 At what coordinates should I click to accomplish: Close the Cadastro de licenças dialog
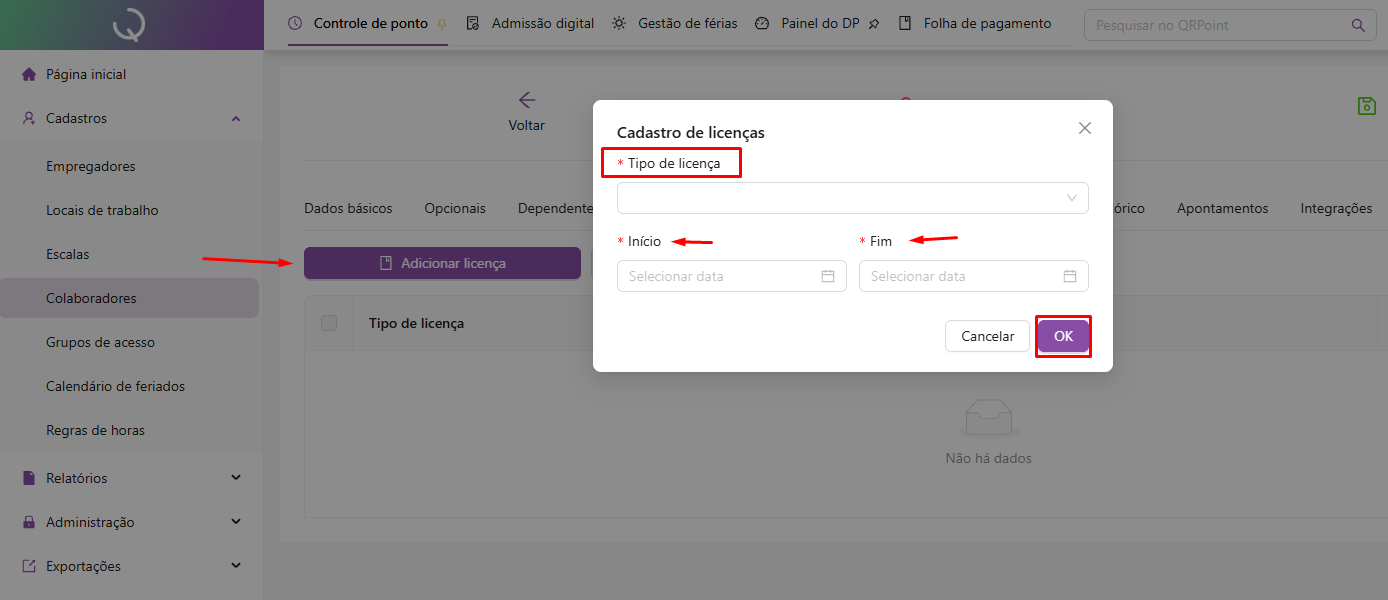point(1085,128)
